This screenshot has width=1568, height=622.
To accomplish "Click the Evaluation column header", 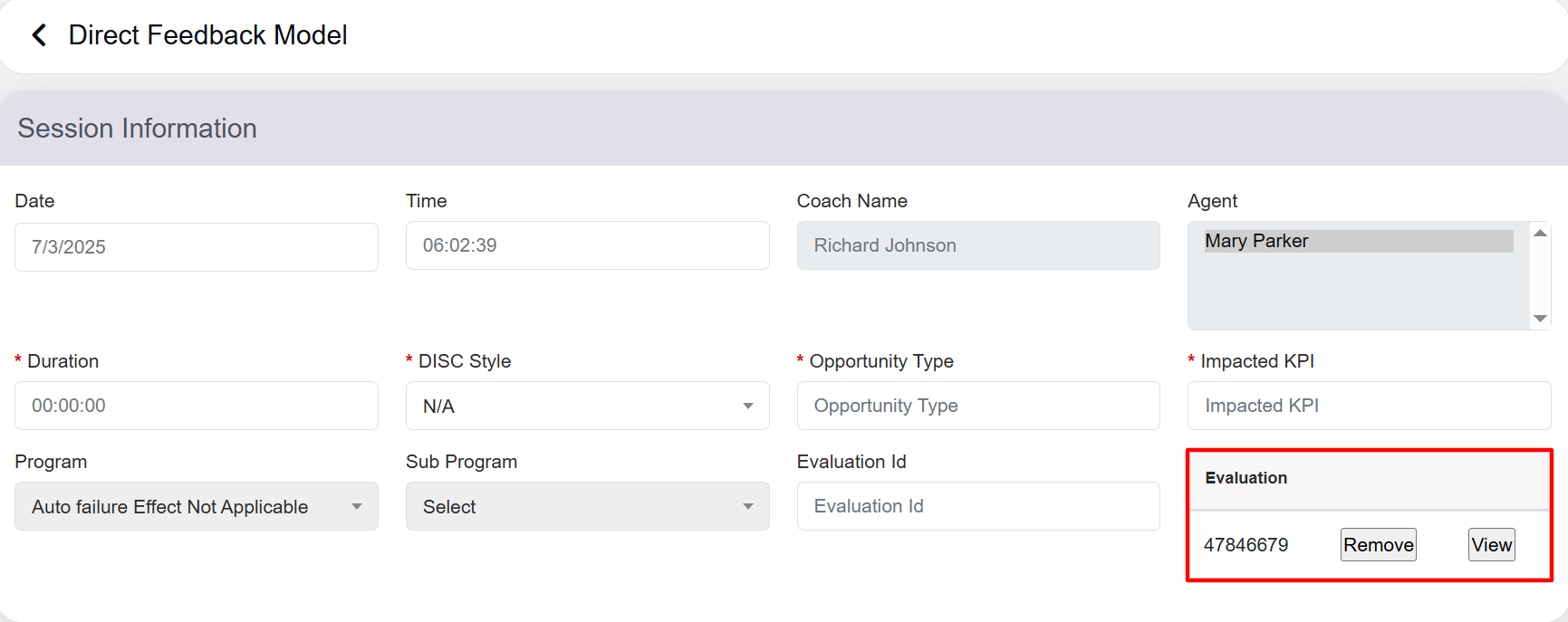I will pos(1246,478).
